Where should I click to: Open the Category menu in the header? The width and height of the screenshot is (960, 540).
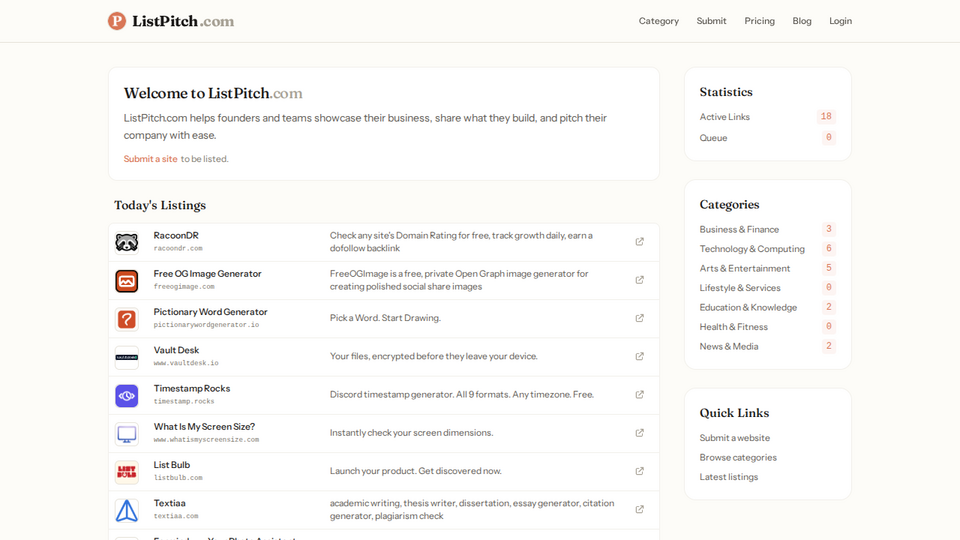[x=659, y=21]
